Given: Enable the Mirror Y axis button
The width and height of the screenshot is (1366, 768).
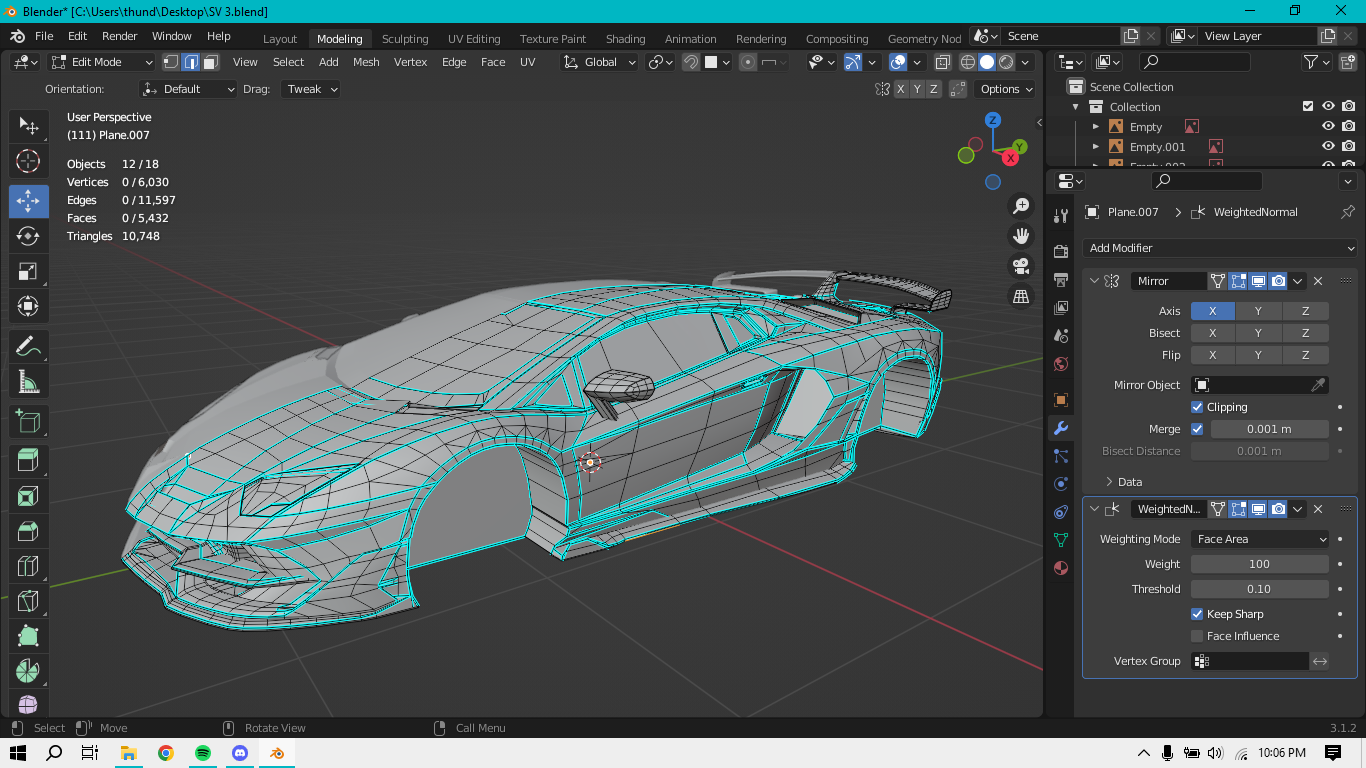Looking at the screenshot, I should click(1258, 311).
